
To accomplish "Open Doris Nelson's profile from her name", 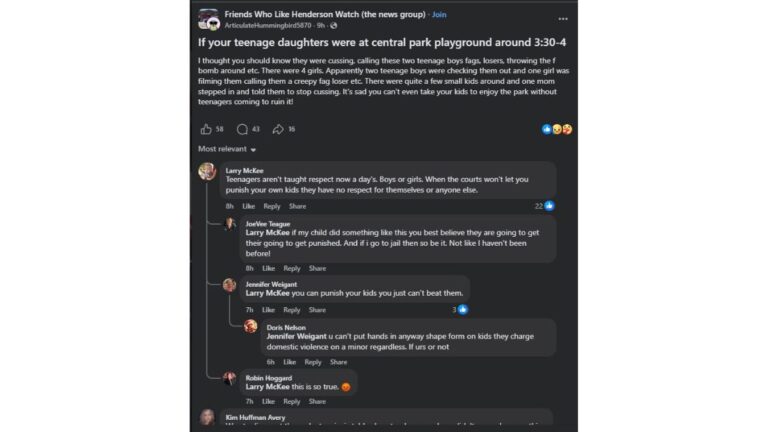I will point(287,327).
